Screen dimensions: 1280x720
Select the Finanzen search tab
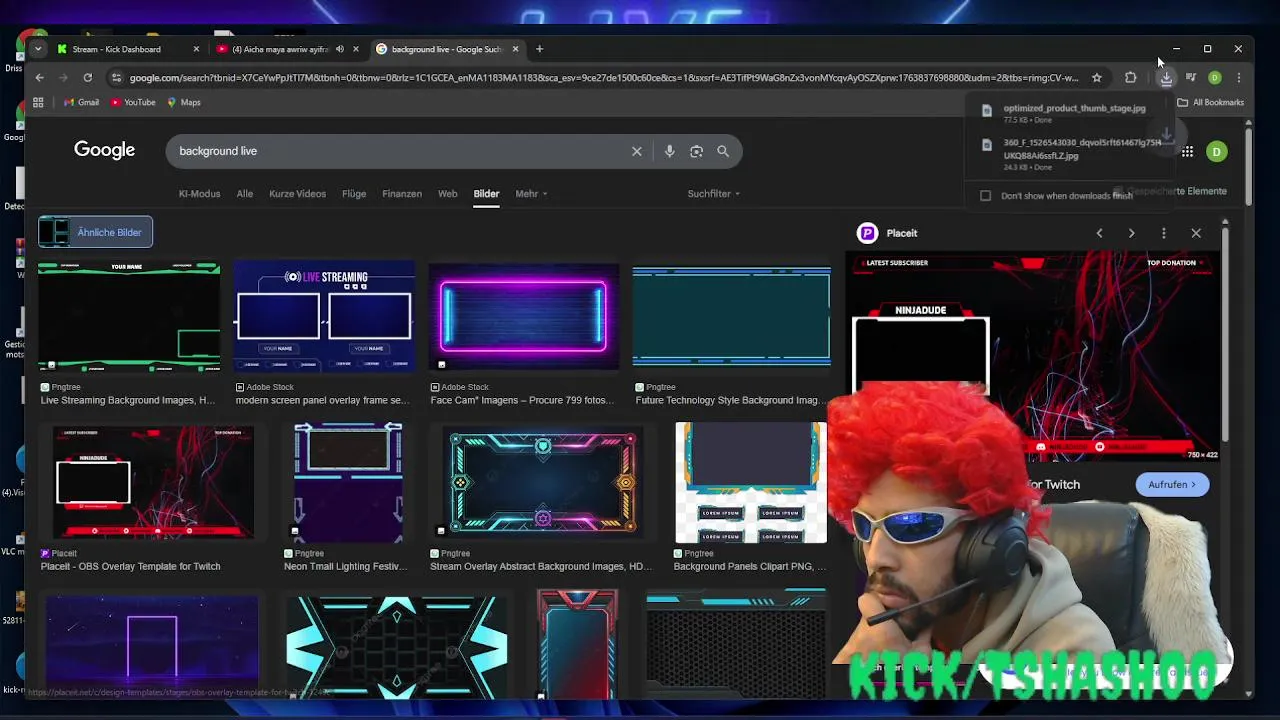coord(402,194)
